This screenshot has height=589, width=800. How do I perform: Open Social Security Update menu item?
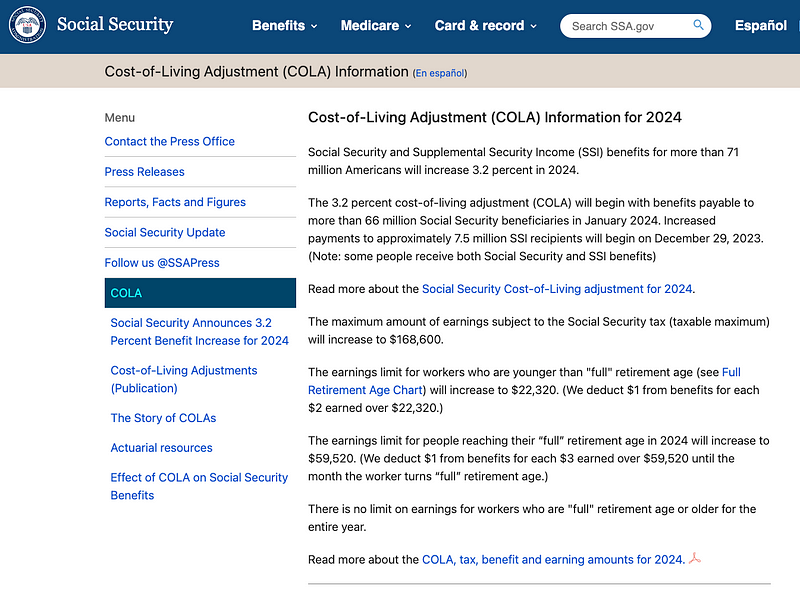165,232
